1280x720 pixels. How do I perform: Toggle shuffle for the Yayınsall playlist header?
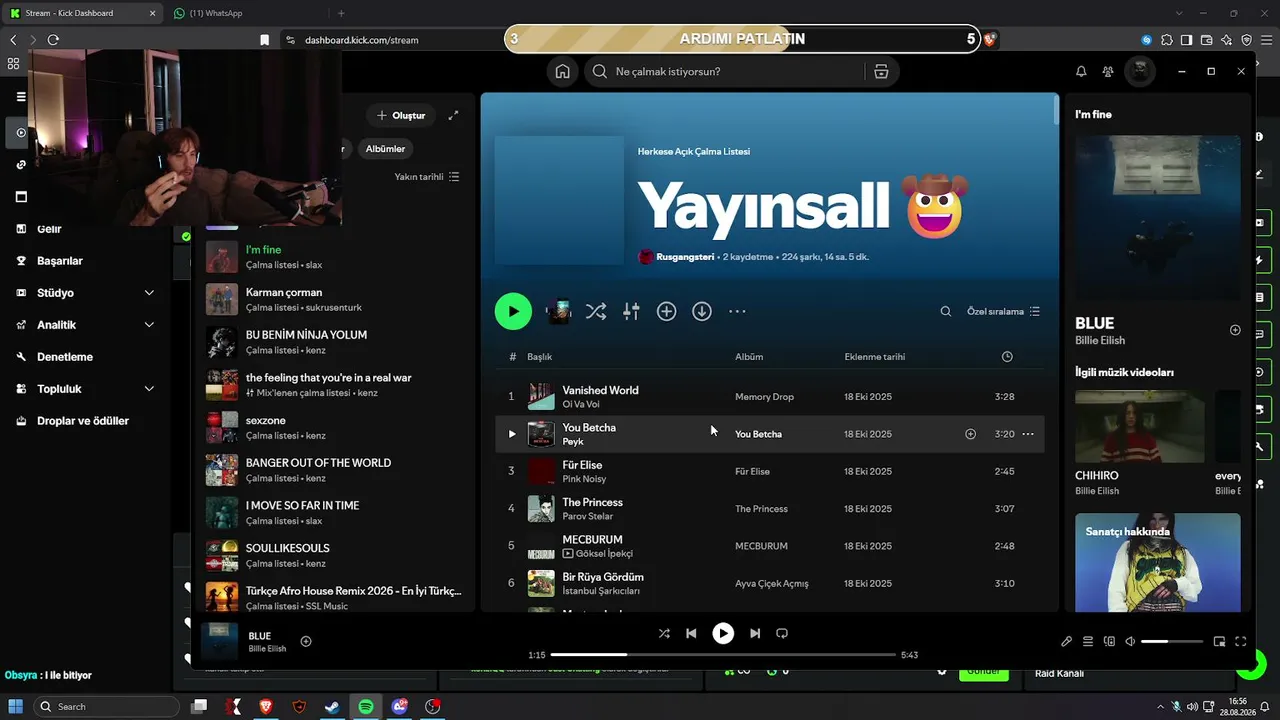596,311
